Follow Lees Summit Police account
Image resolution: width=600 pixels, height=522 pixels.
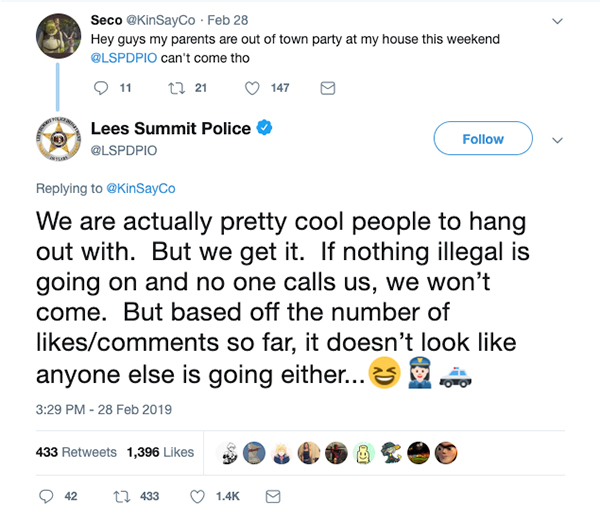click(483, 139)
